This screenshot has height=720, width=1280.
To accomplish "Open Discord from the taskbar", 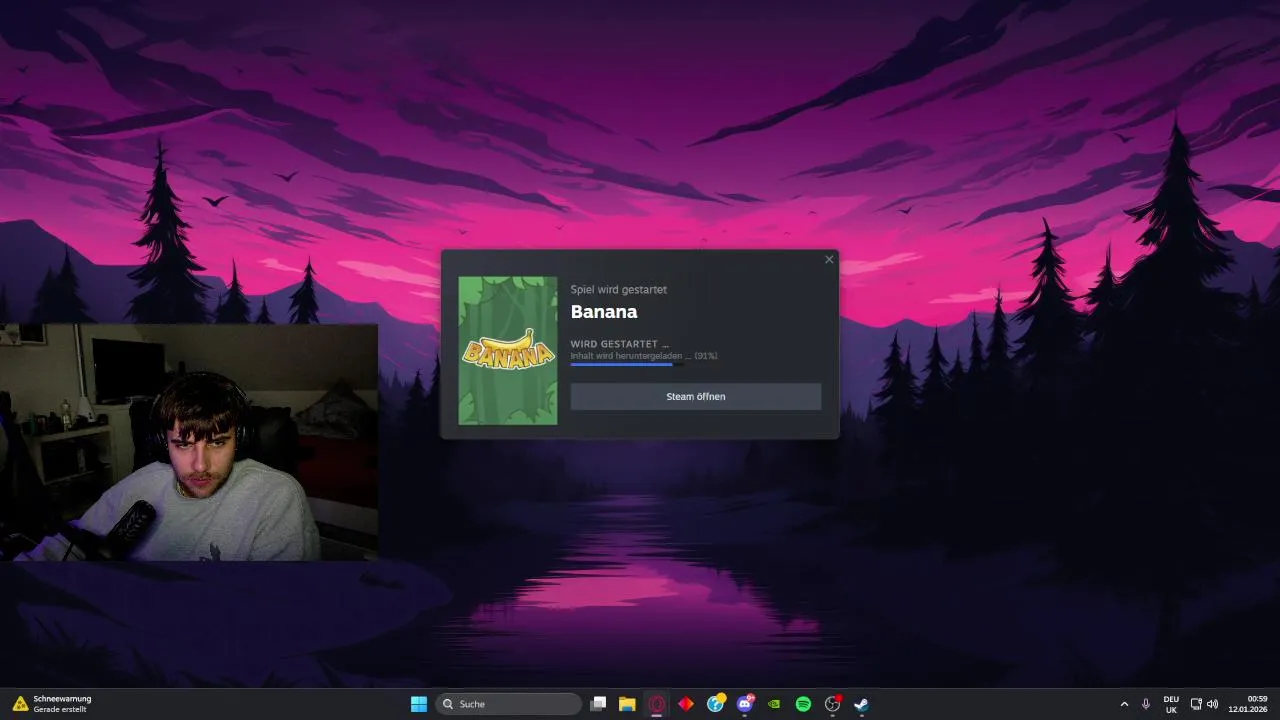I will 745,704.
